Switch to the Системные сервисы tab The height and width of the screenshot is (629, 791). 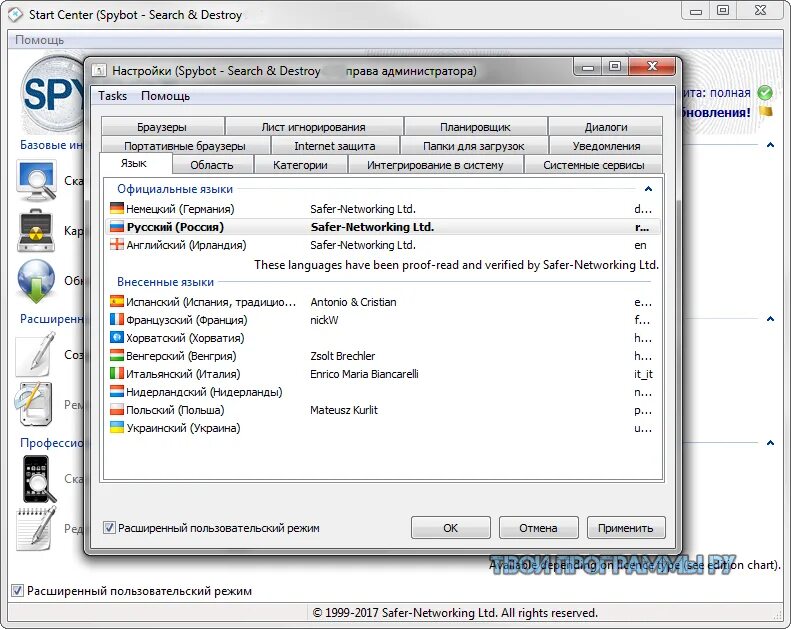pos(593,165)
